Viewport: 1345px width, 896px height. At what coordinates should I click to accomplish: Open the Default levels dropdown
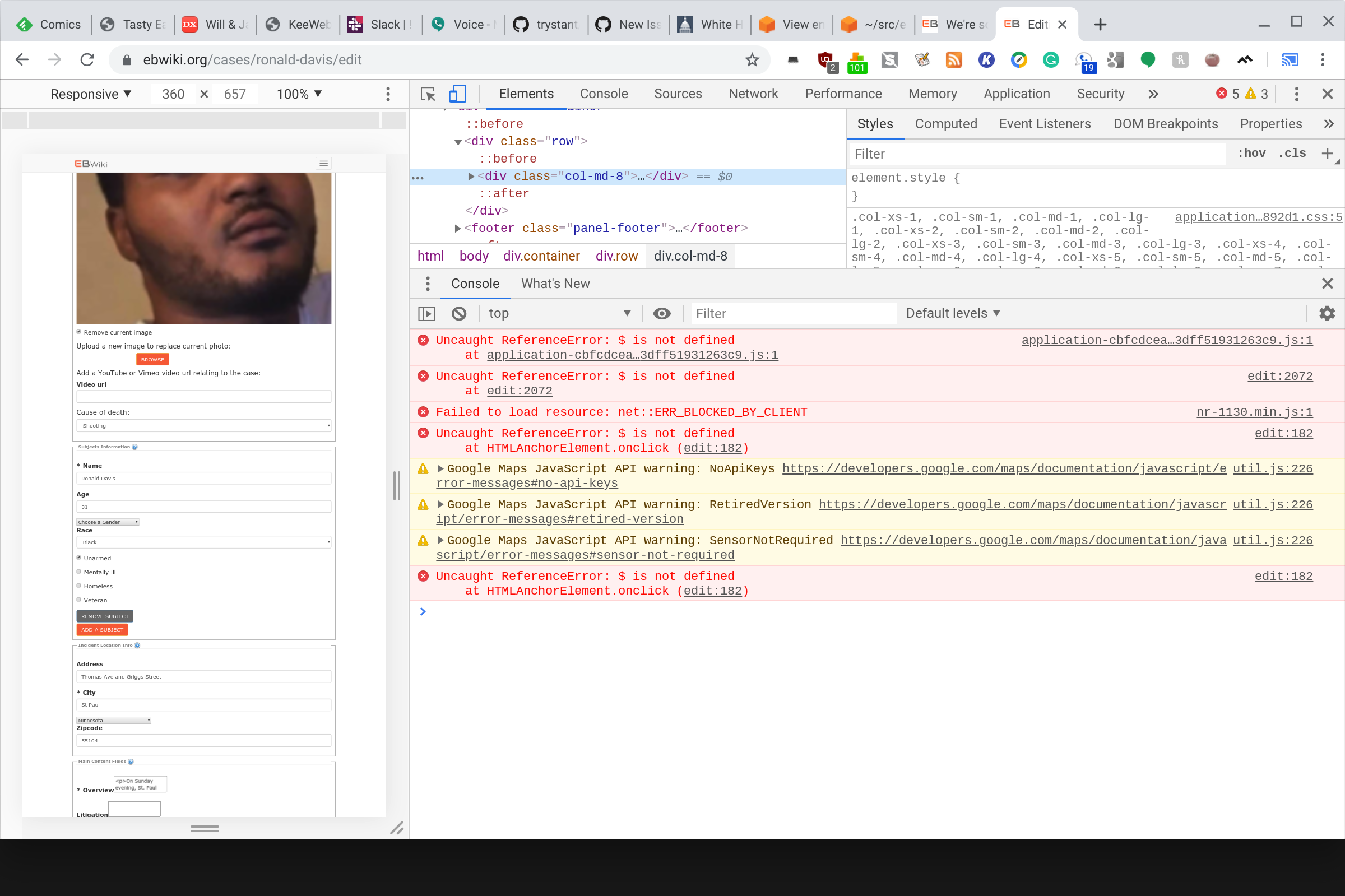pyautogui.click(x=952, y=313)
